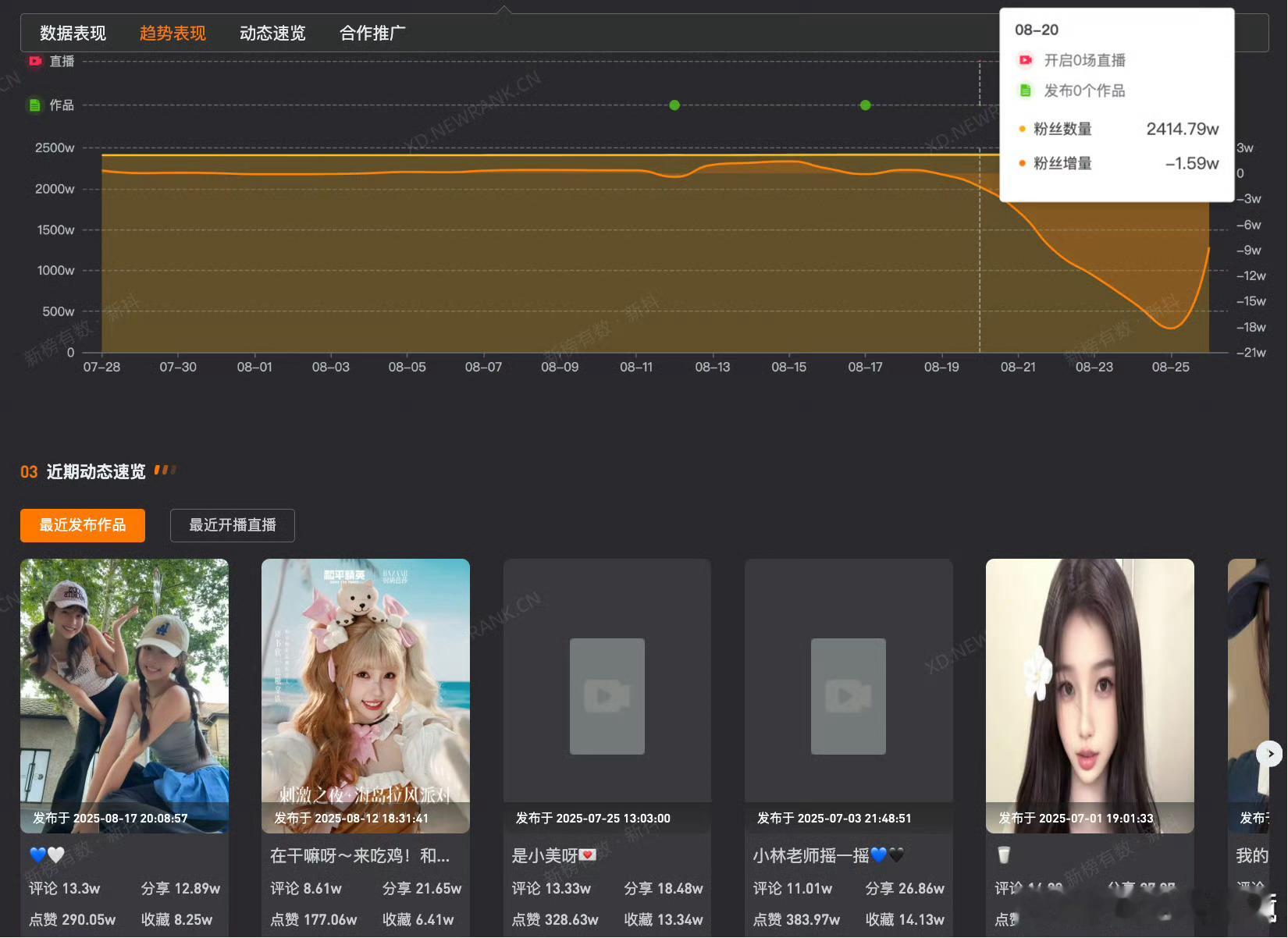Image resolution: width=1288 pixels, height=938 pixels.
Task: Click the title 在干嘛呀～来吃鸡！和...
Action: [360, 856]
